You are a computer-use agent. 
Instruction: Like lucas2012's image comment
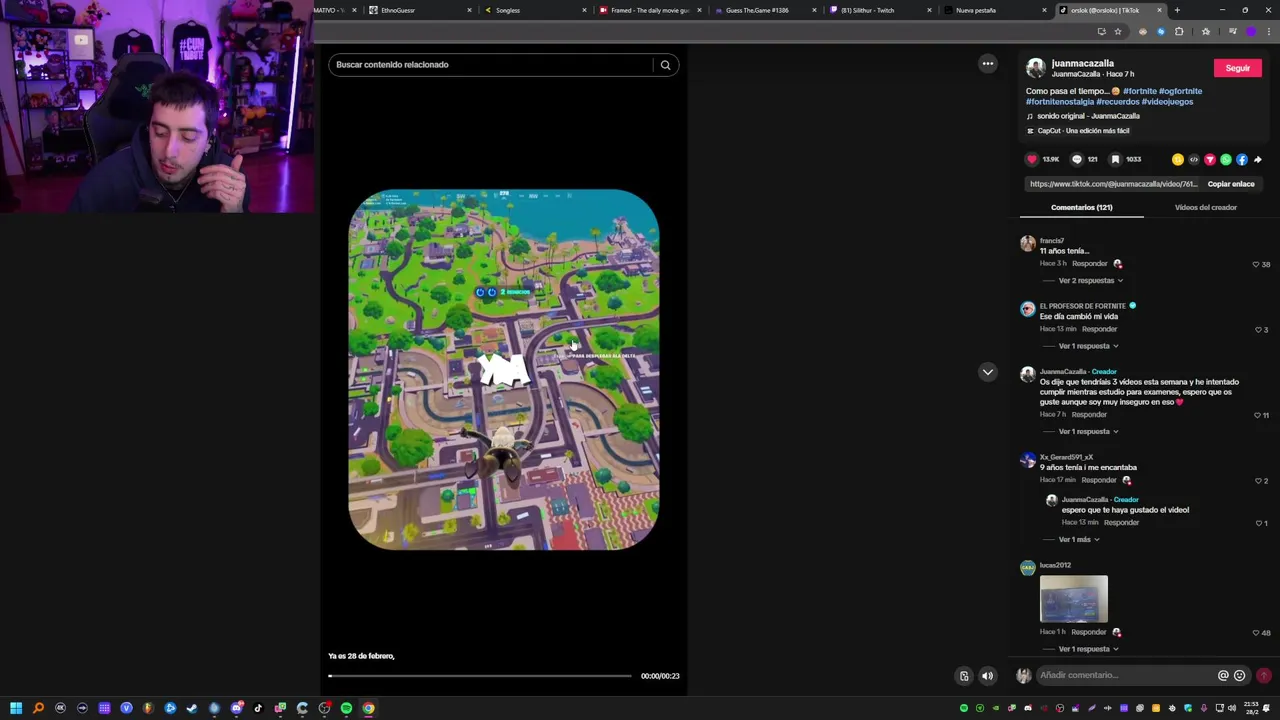(x=1256, y=633)
